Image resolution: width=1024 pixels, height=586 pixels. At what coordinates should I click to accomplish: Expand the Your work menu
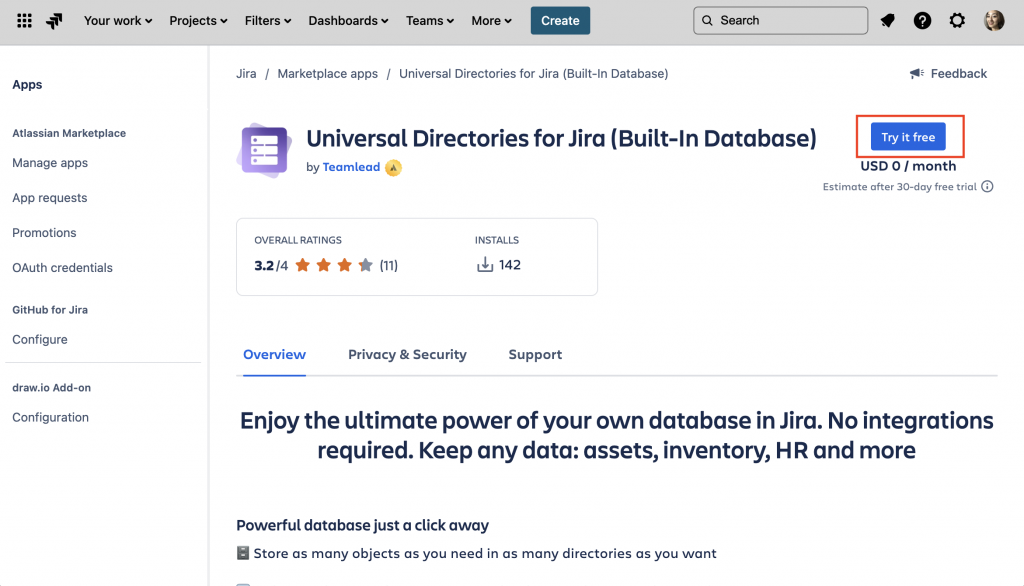pos(118,21)
